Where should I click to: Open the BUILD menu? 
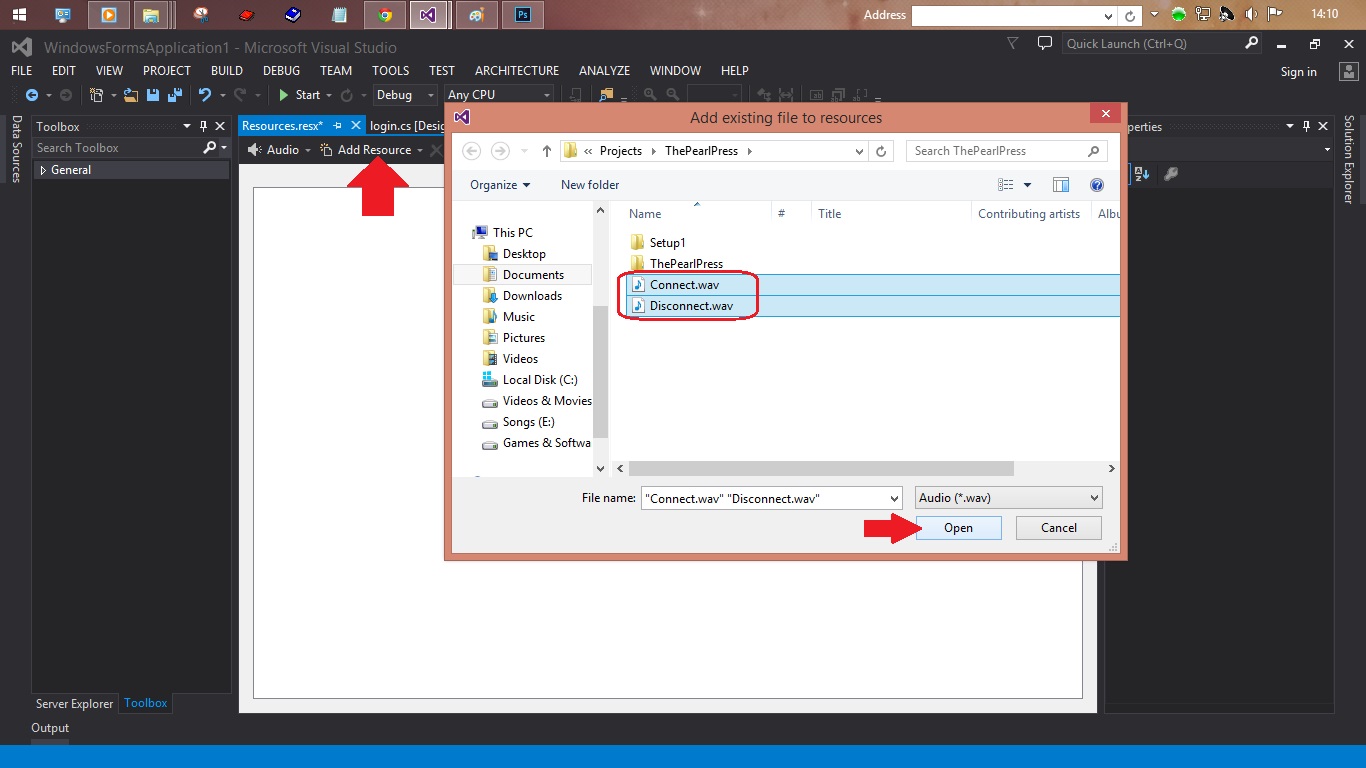(x=227, y=71)
